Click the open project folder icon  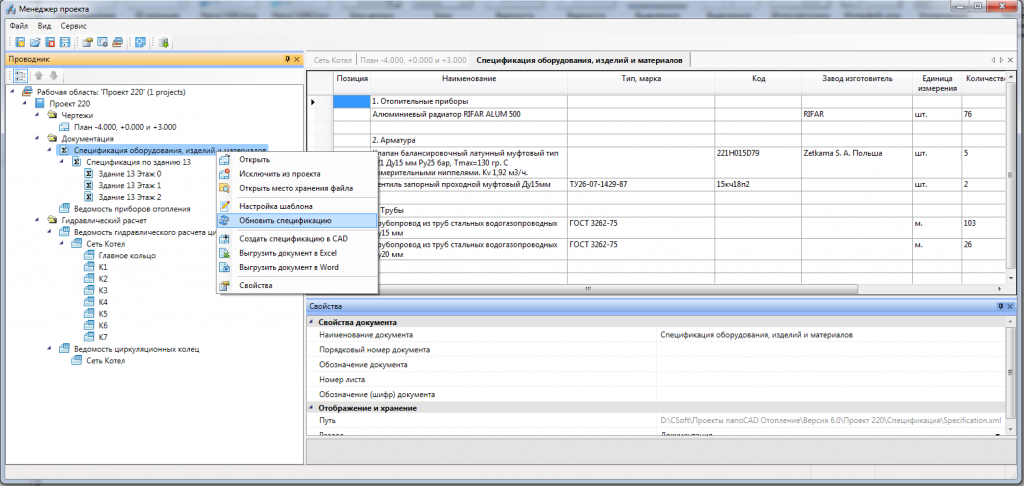[35, 42]
